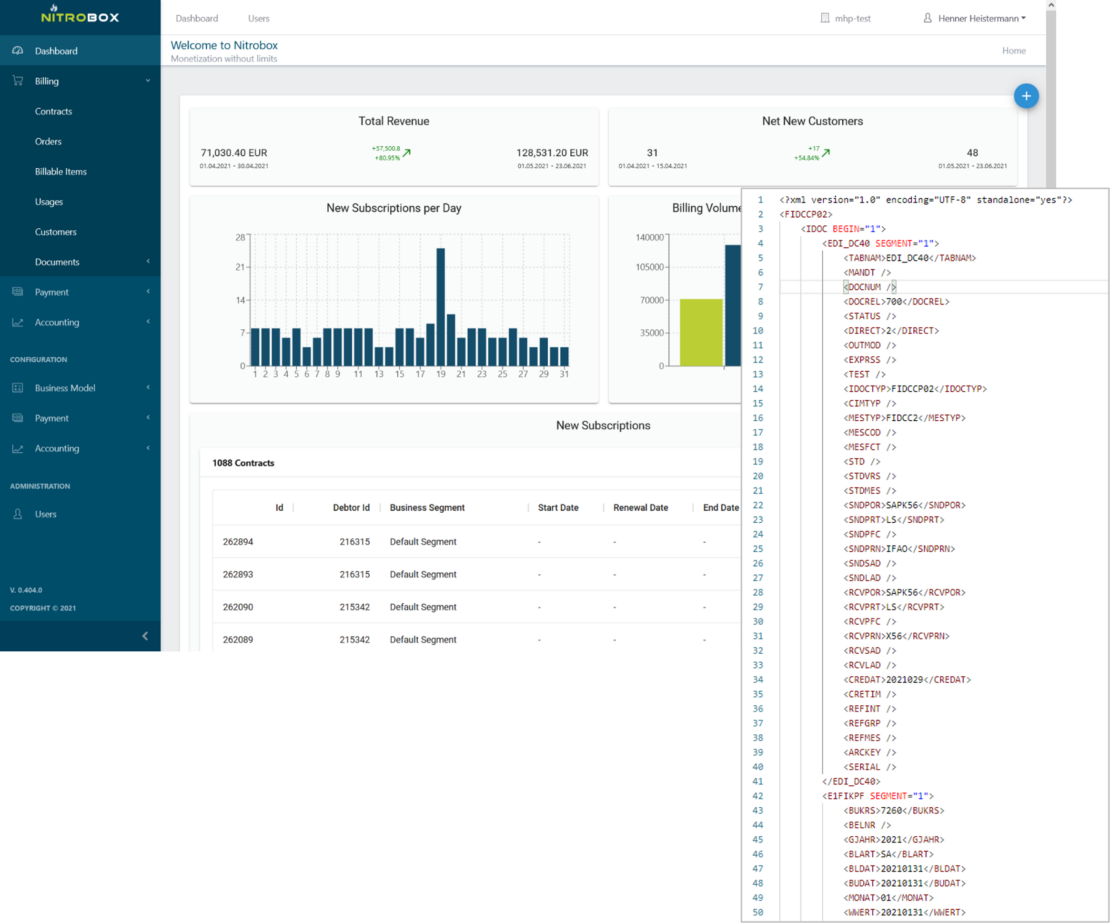Click the mhp-test tenant icon

[825, 18]
